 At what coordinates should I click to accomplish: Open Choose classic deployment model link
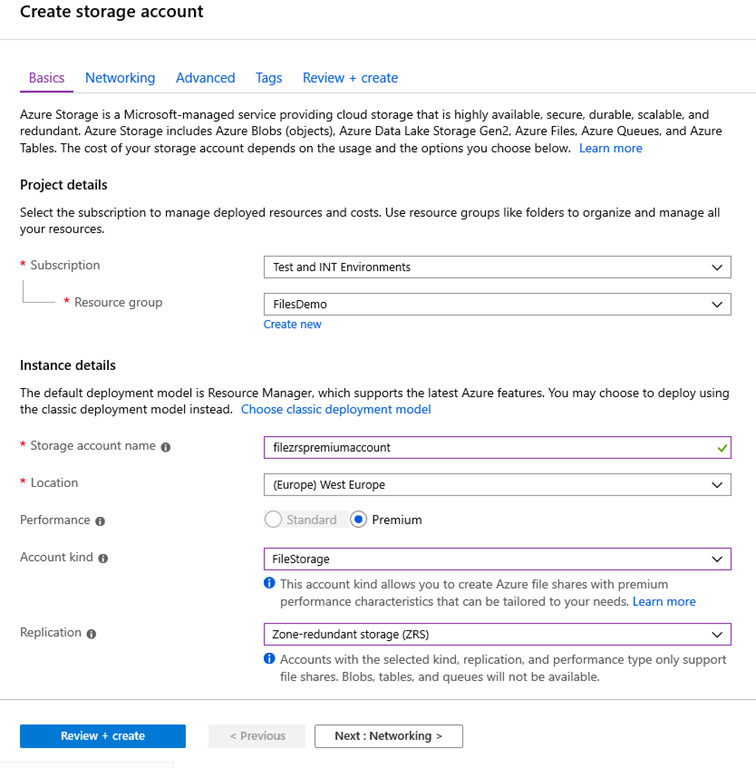click(336, 409)
